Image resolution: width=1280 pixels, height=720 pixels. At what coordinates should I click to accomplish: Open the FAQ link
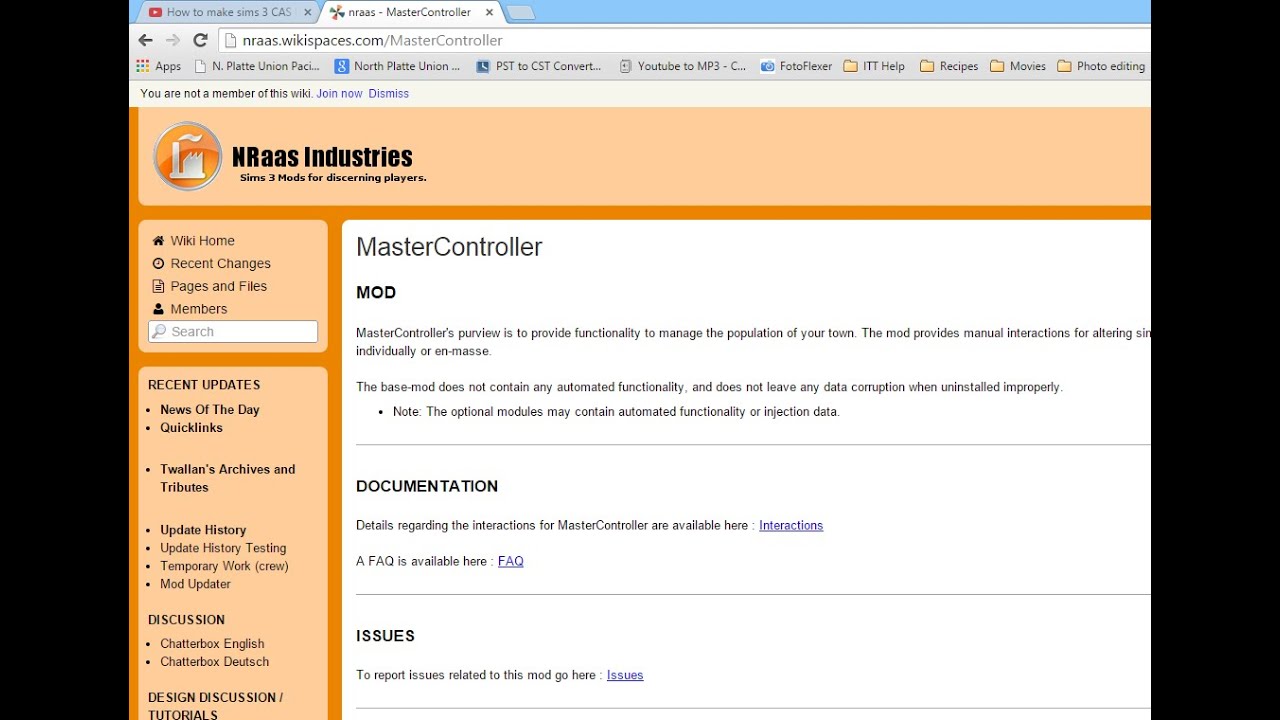click(x=511, y=562)
